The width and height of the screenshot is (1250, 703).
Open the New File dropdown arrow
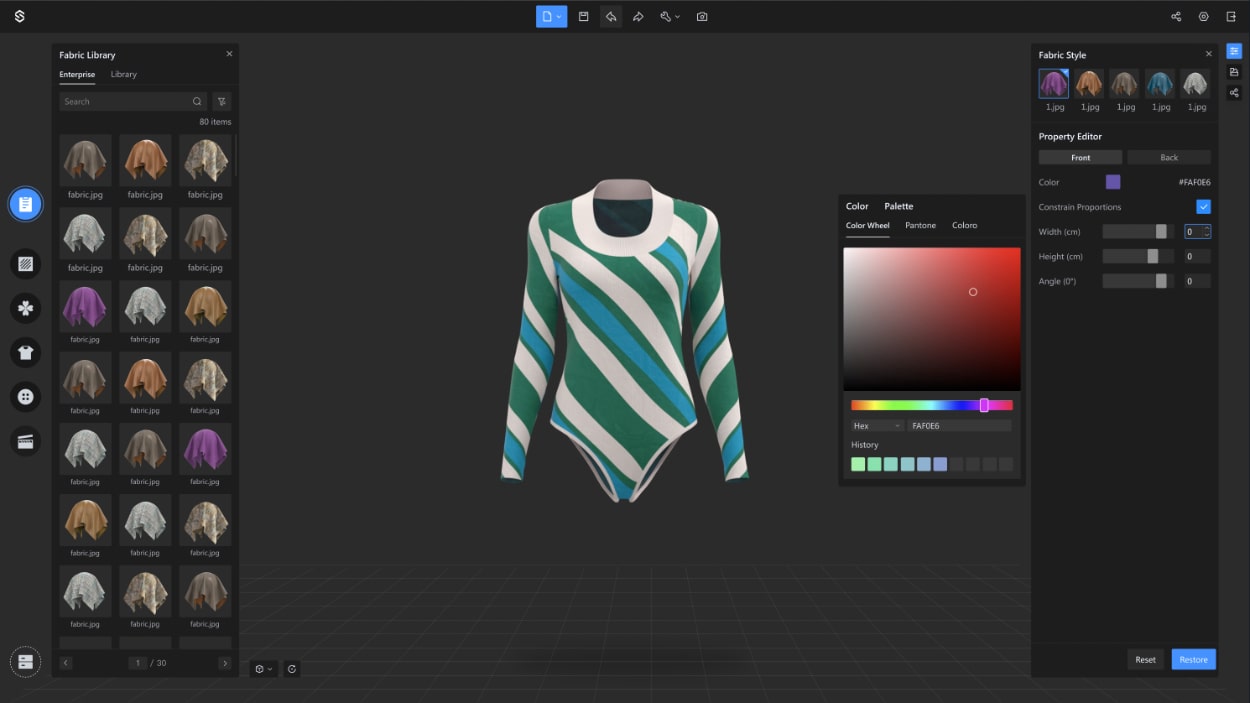click(x=560, y=16)
